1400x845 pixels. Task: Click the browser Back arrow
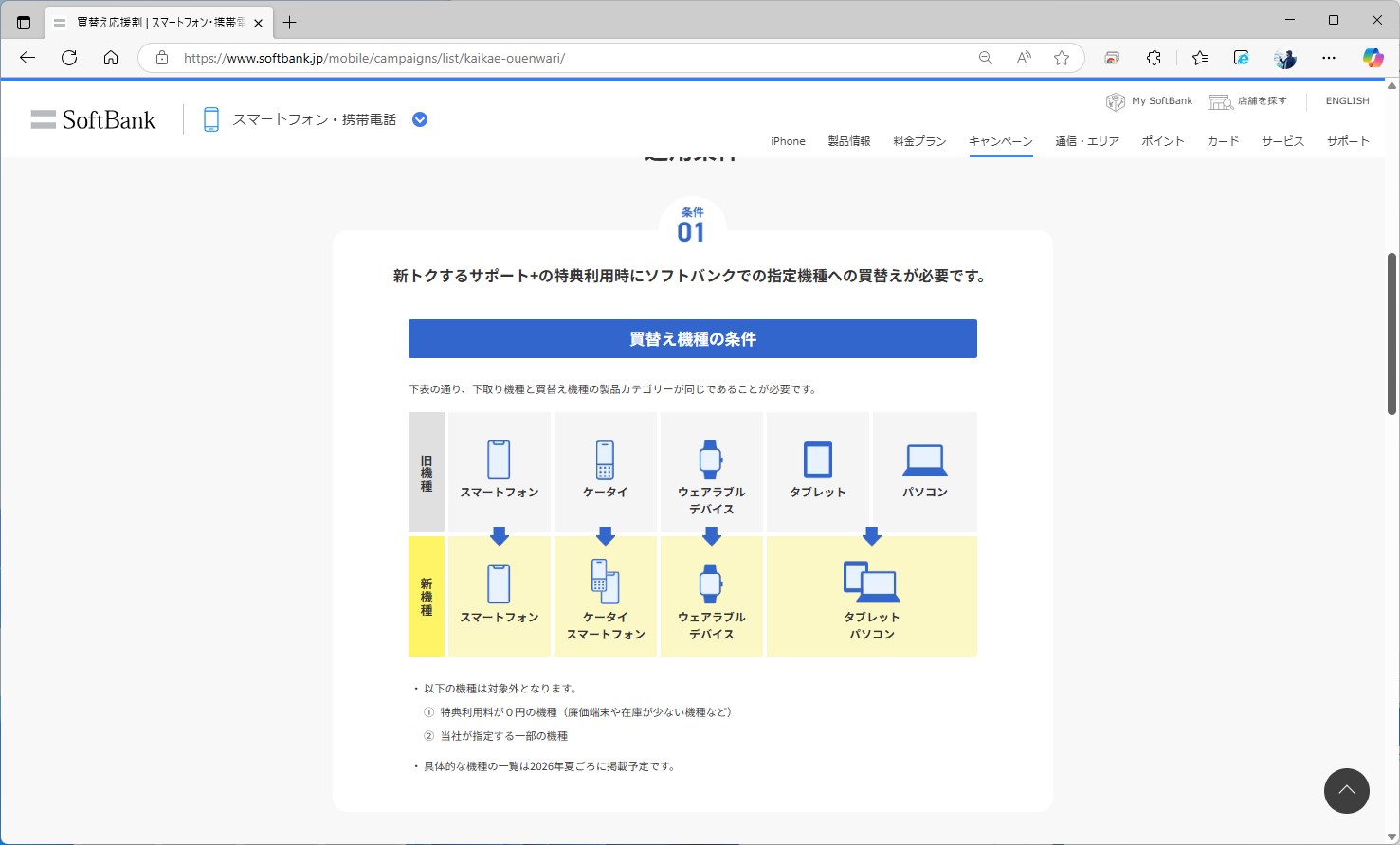(x=27, y=58)
